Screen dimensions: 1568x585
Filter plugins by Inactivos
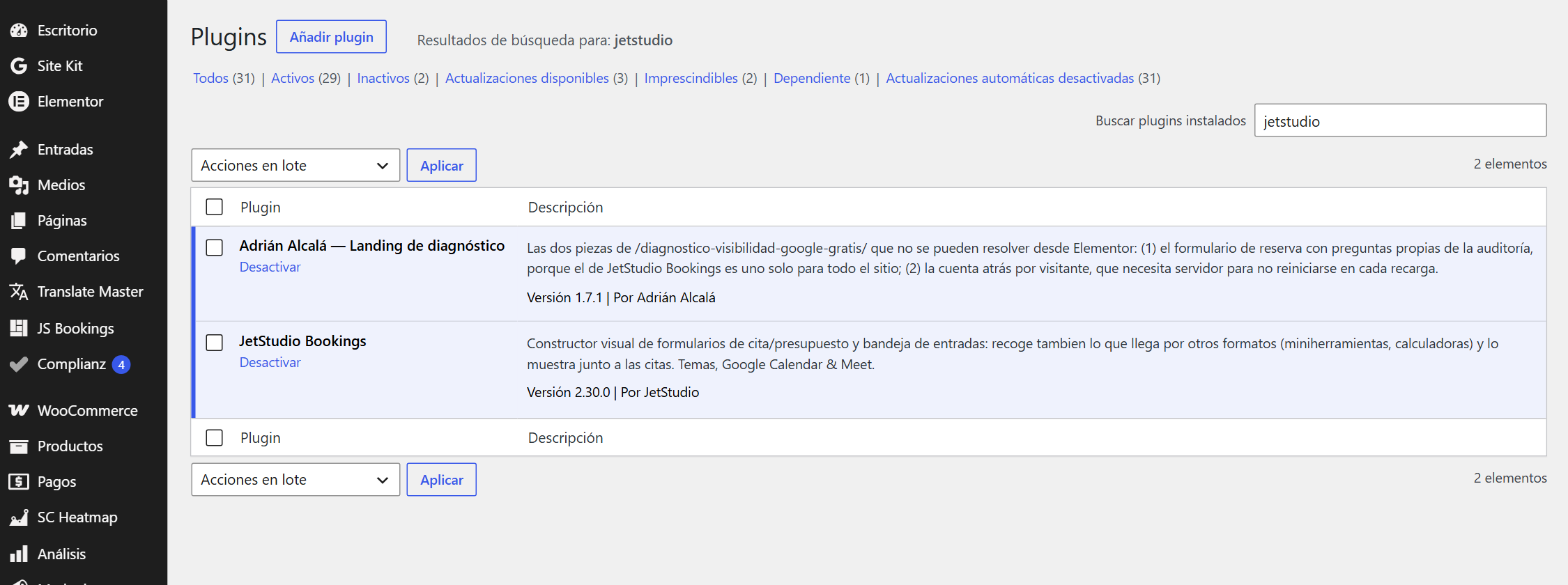pyautogui.click(x=383, y=78)
